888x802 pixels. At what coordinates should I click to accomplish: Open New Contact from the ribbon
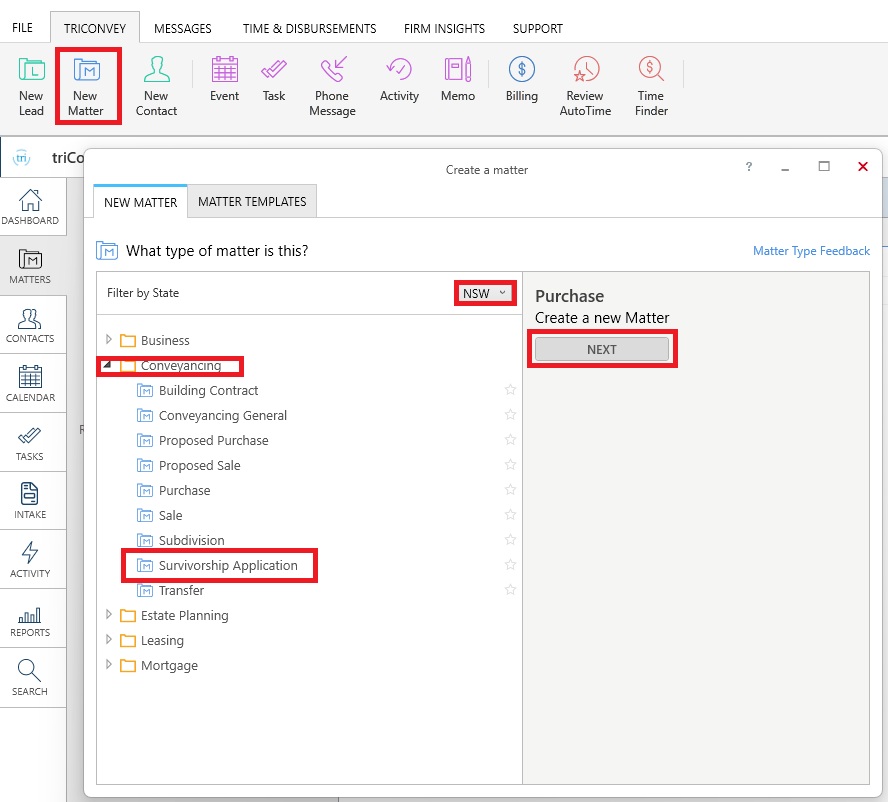pyautogui.click(x=156, y=86)
